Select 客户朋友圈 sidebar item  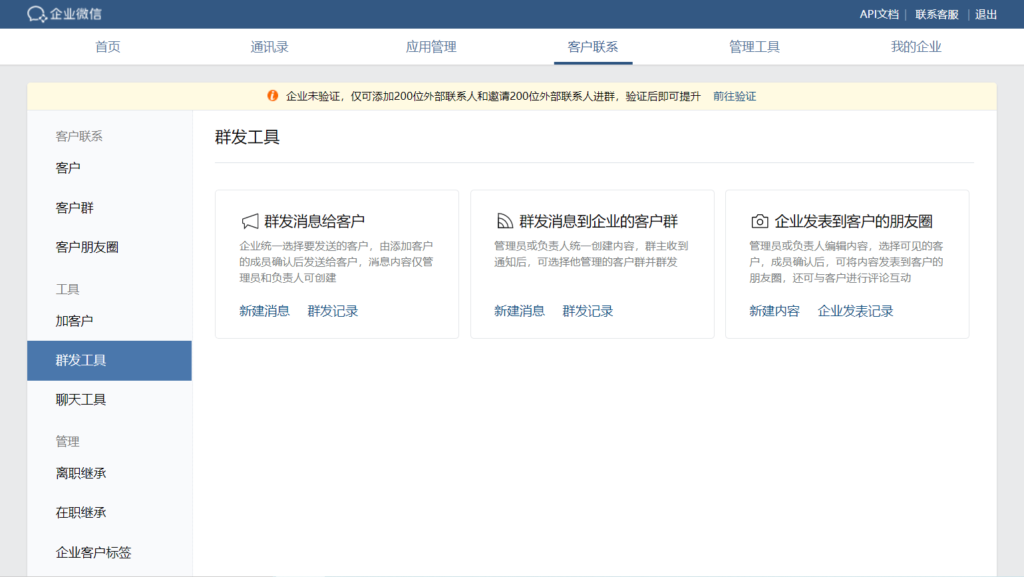point(109,247)
